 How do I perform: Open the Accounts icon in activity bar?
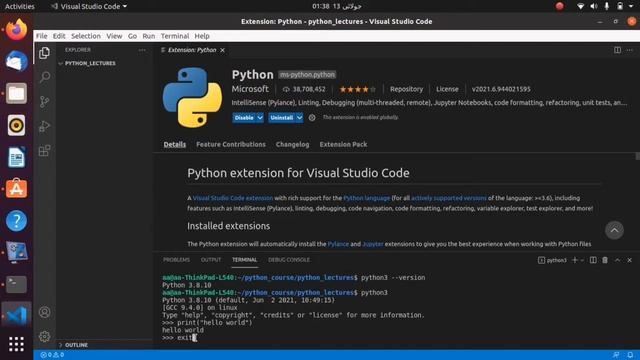[44, 312]
